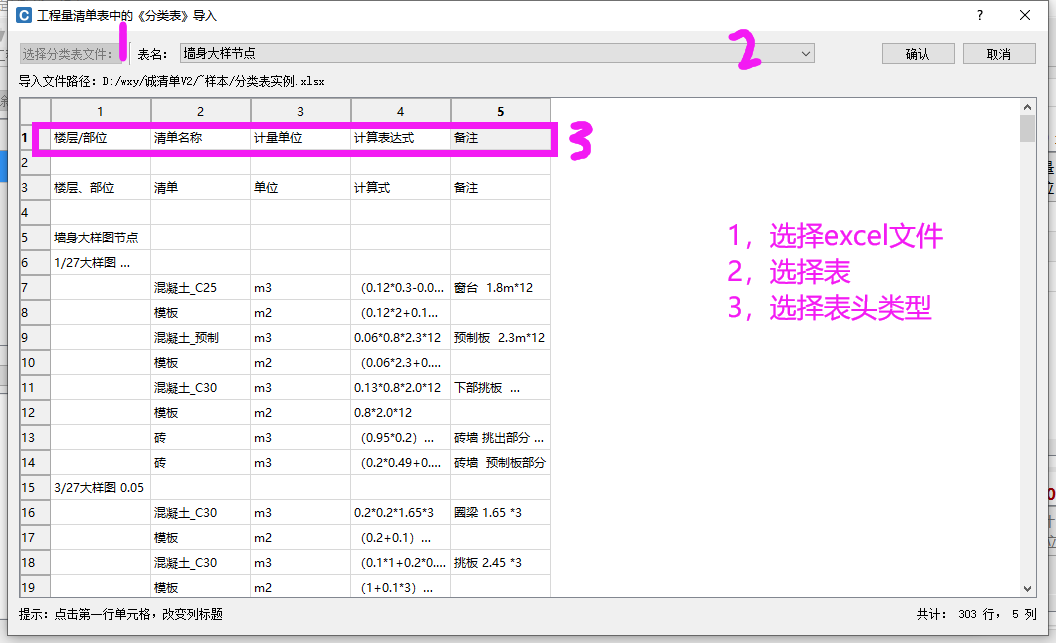Screen dimensions: 1056x643
Task: Click cell 0.06*0.8*2.3*12
Action: 401,337
